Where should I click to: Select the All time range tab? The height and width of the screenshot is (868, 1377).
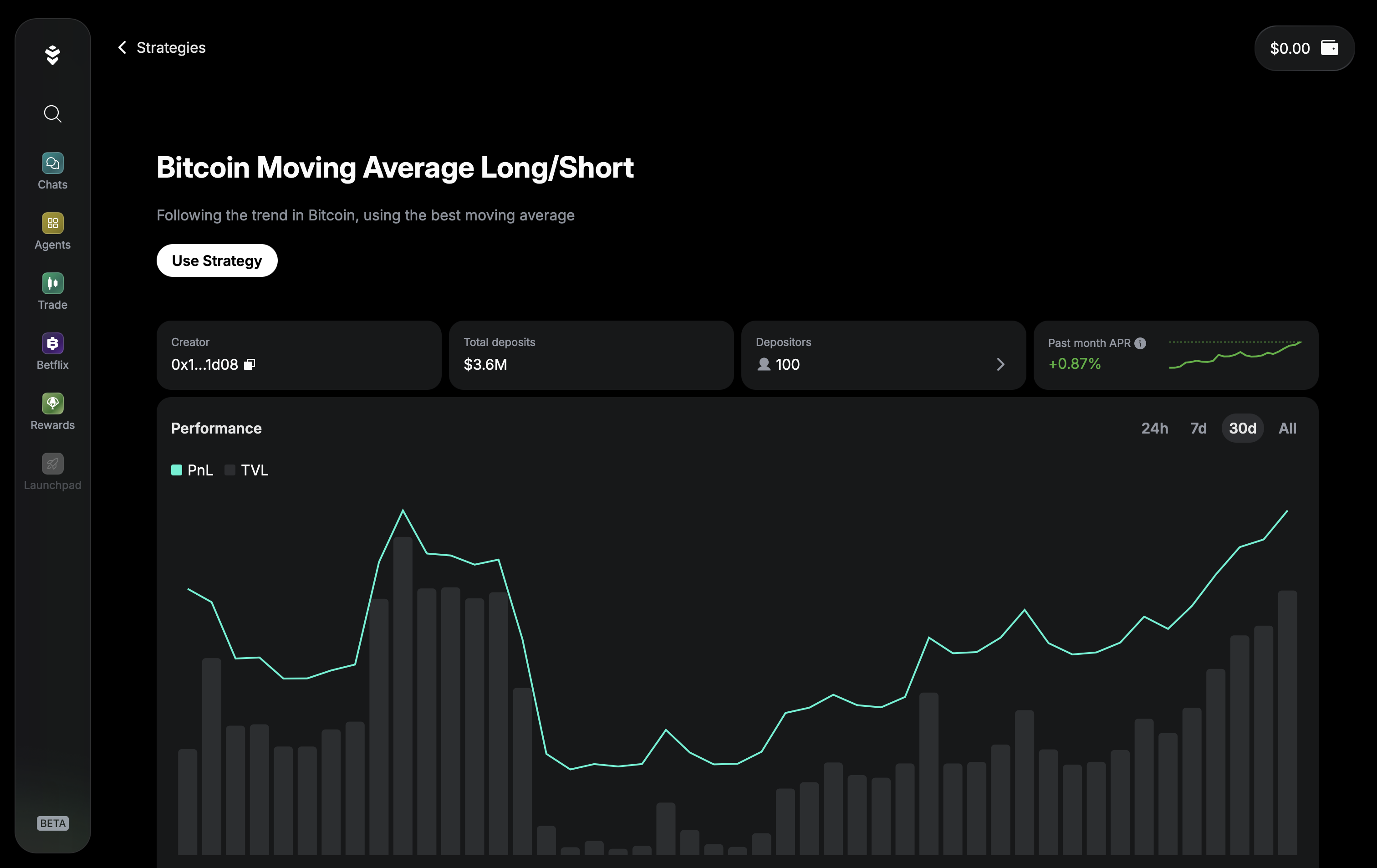[1287, 428]
